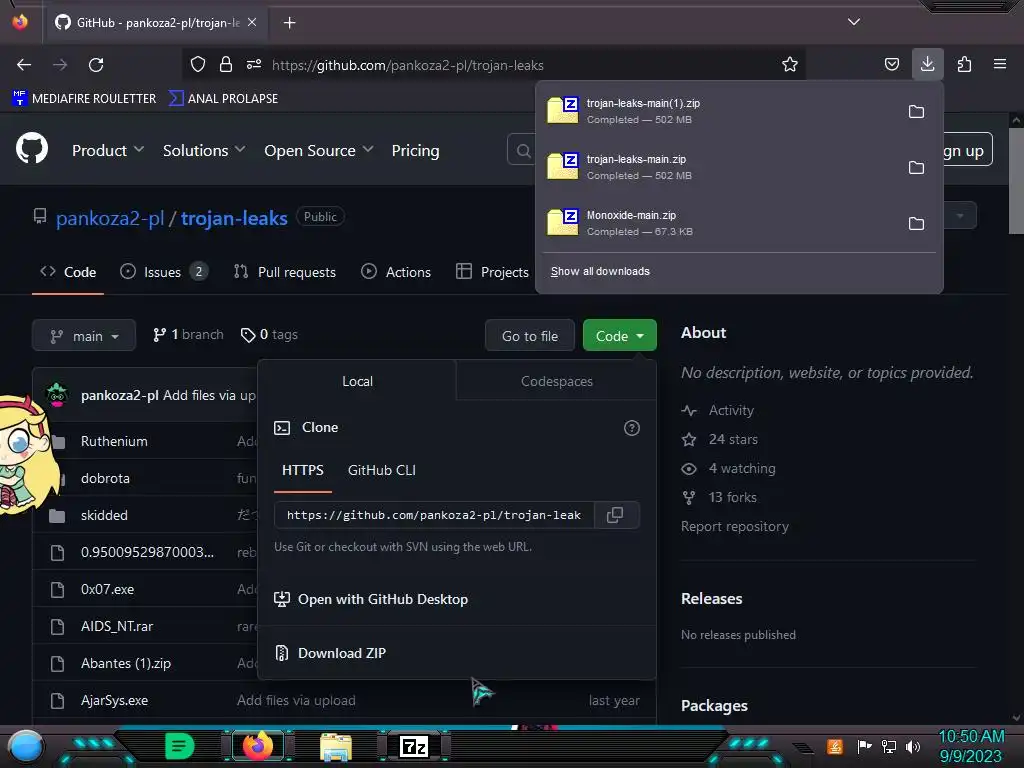This screenshot has height=768, width=1024.
Task: Switch to the Pull requests tab
Action: (x=285, y=272)
